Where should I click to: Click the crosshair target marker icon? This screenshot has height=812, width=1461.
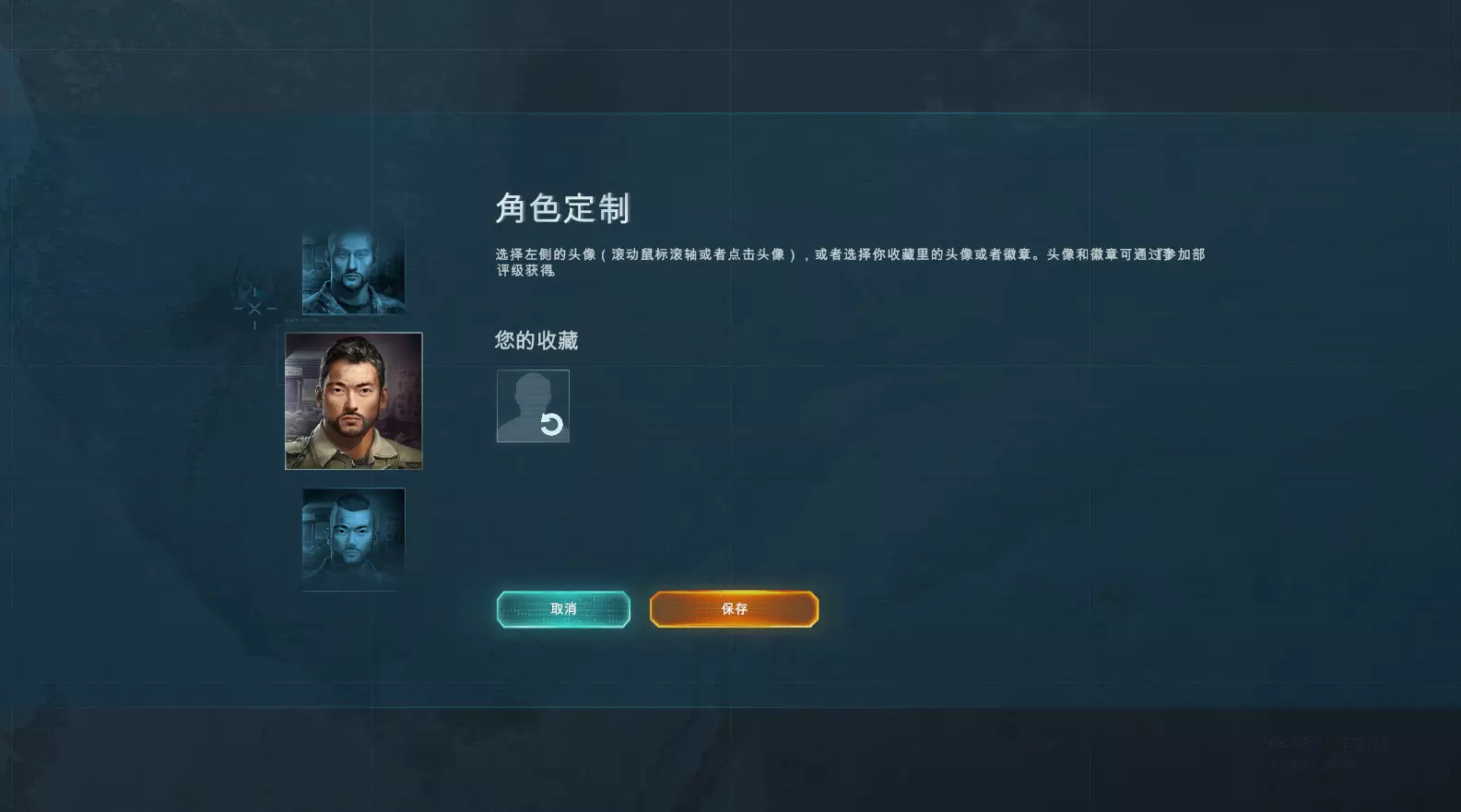254,309
